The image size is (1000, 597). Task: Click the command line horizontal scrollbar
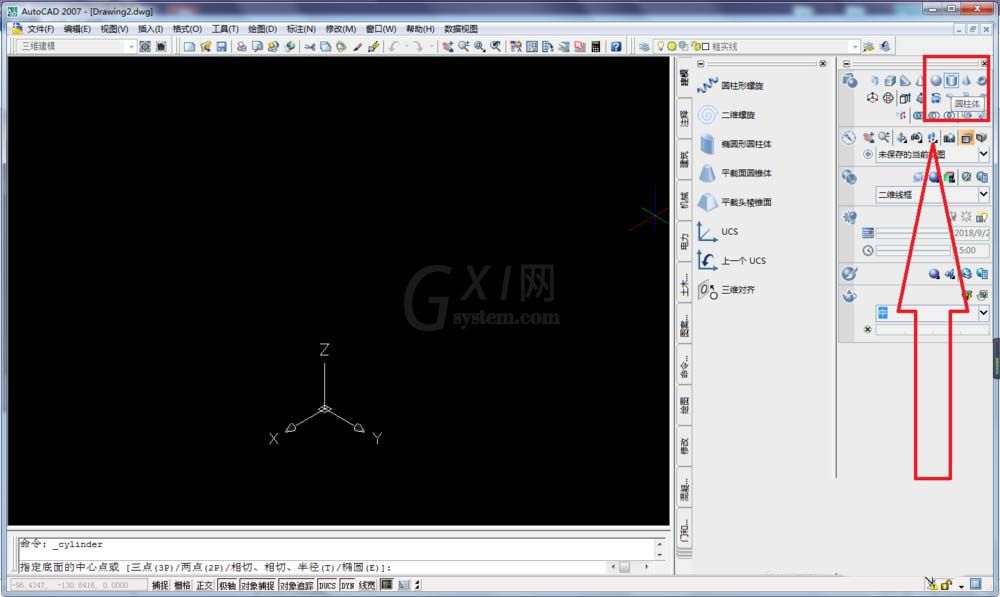coord(629,567)
